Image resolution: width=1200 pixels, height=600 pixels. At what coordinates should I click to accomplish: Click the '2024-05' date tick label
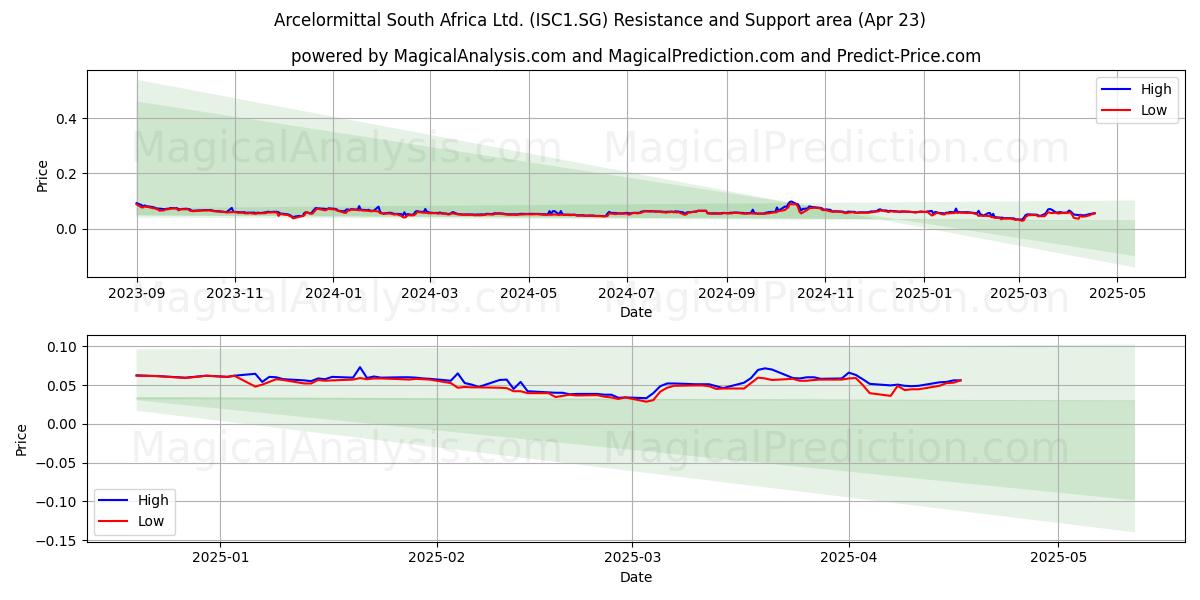528,293
